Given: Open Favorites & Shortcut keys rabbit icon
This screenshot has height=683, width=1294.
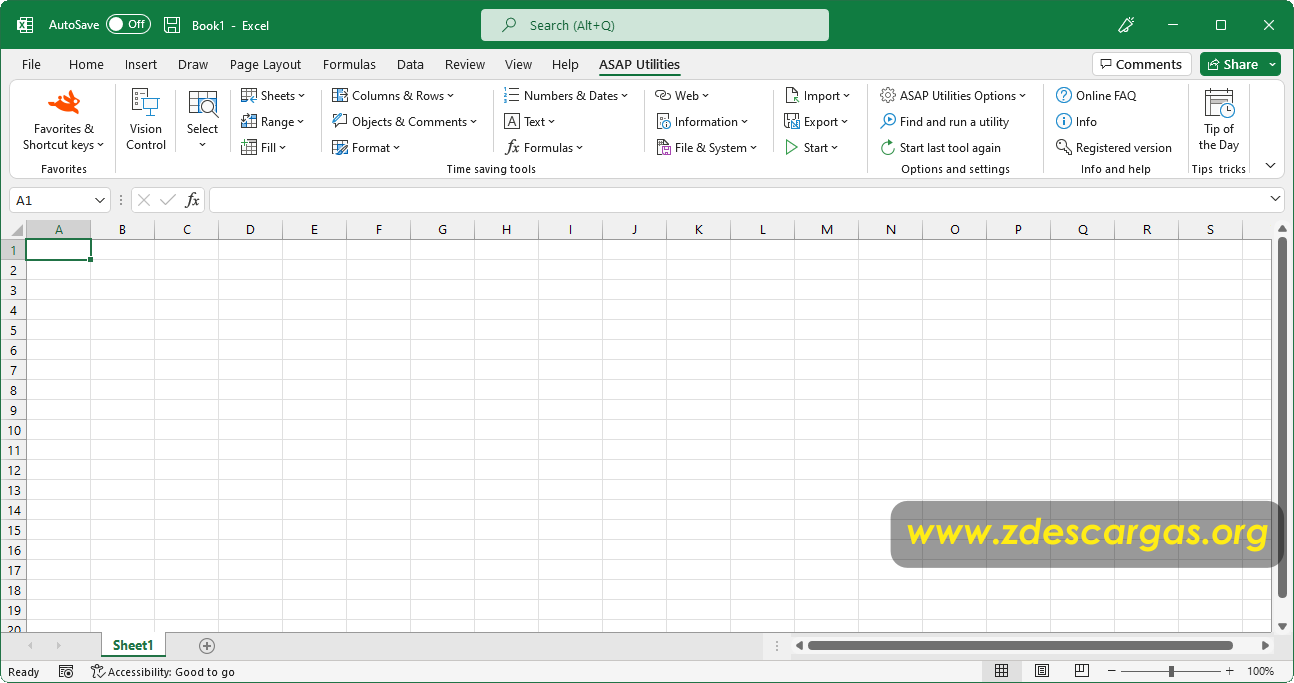Looking at the screenshot, I should coord(64,102).
